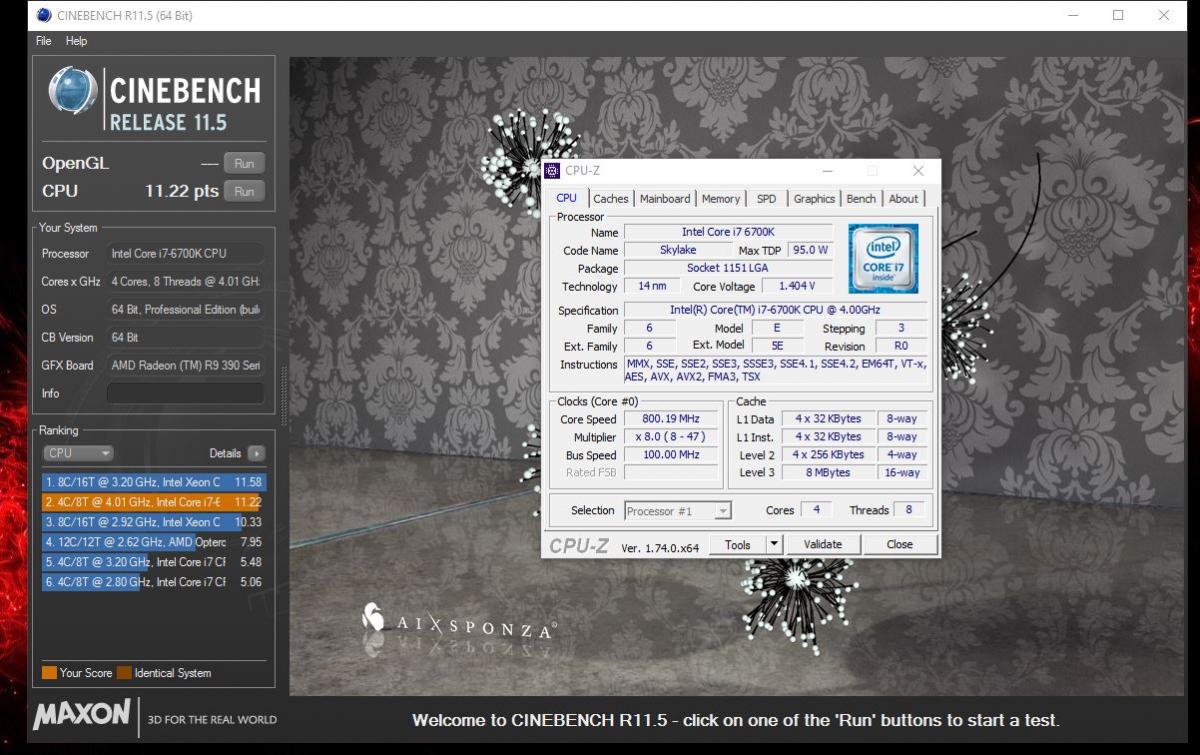Screen dimensions: 1200x755
Task: Open the Tools dropdown arrow
Action: tap(774, 545)
